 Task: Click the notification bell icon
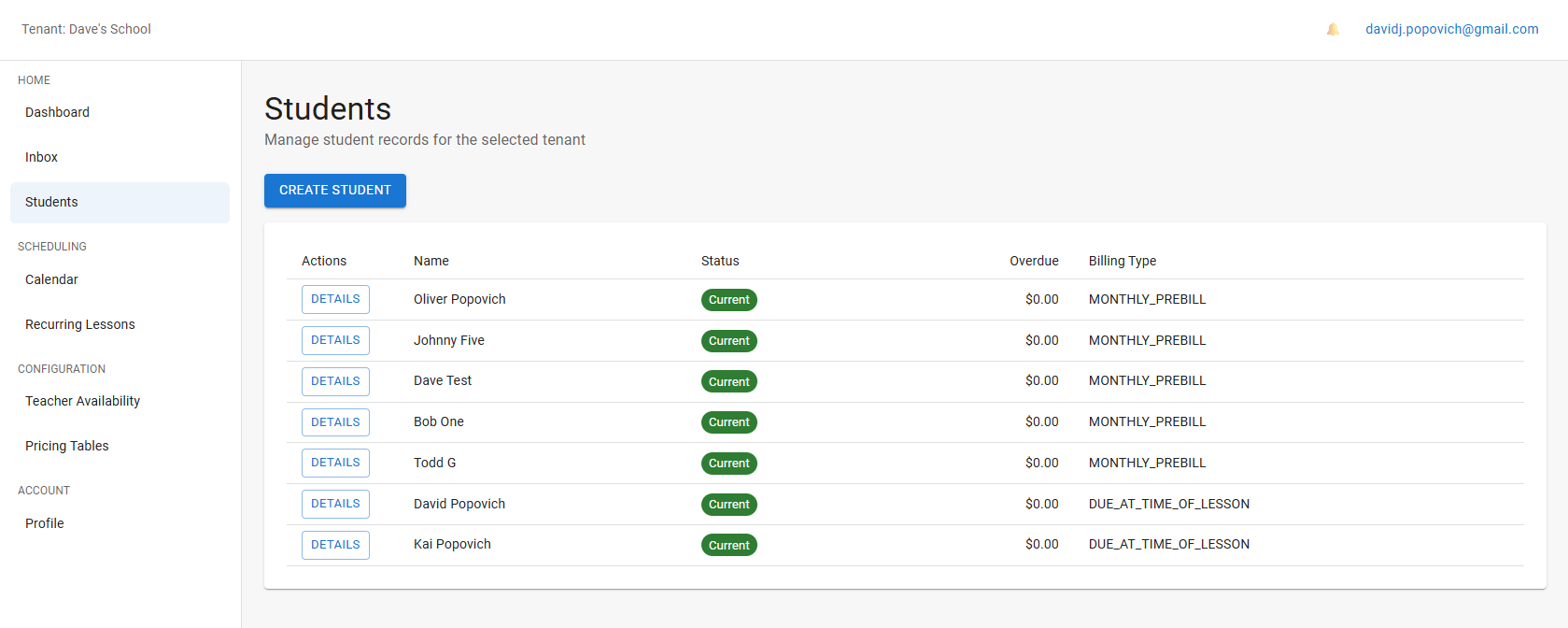coord(1333,29)
